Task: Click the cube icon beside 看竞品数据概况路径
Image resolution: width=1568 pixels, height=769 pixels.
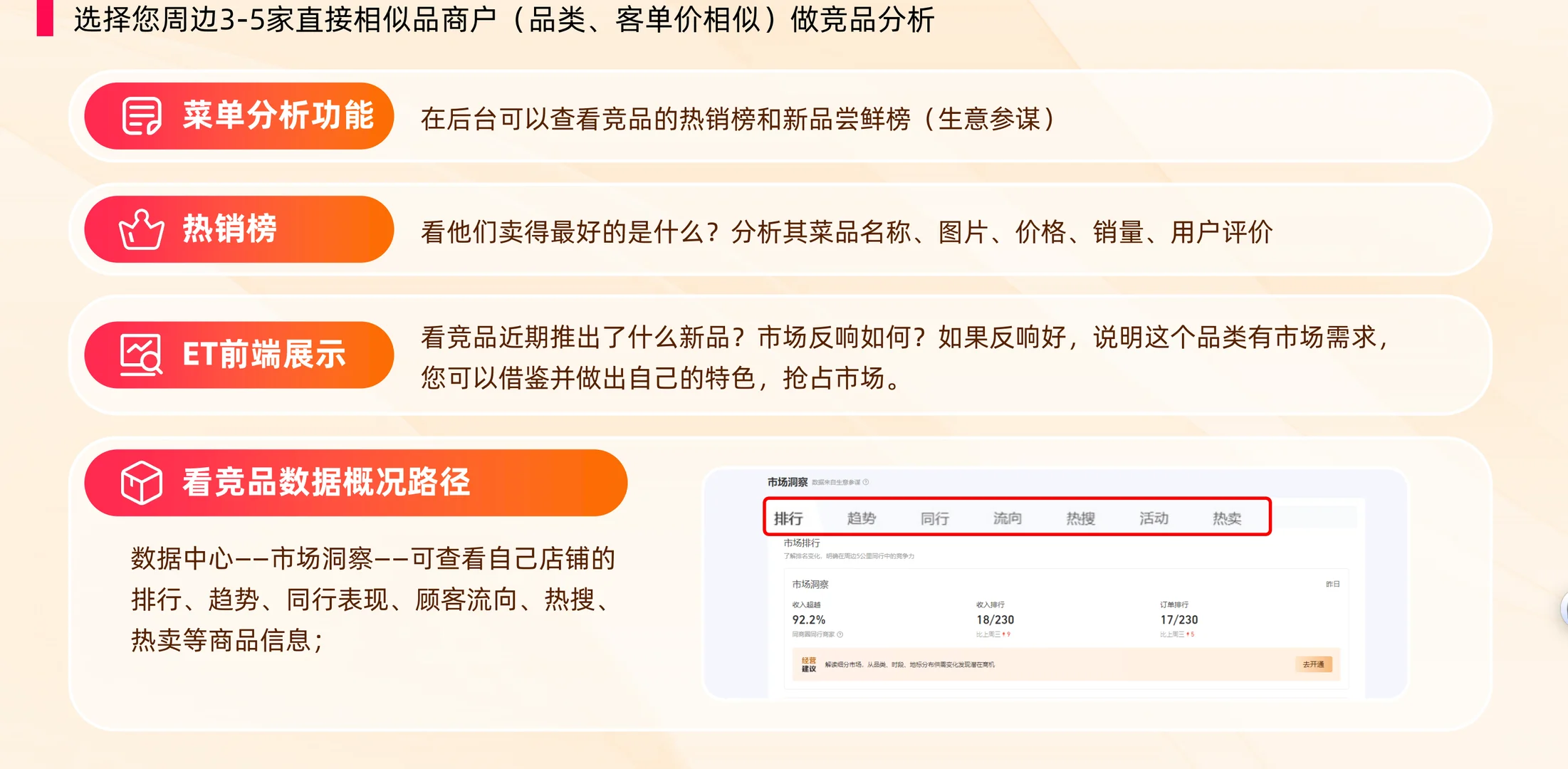Action: click(x=141, y=483)
